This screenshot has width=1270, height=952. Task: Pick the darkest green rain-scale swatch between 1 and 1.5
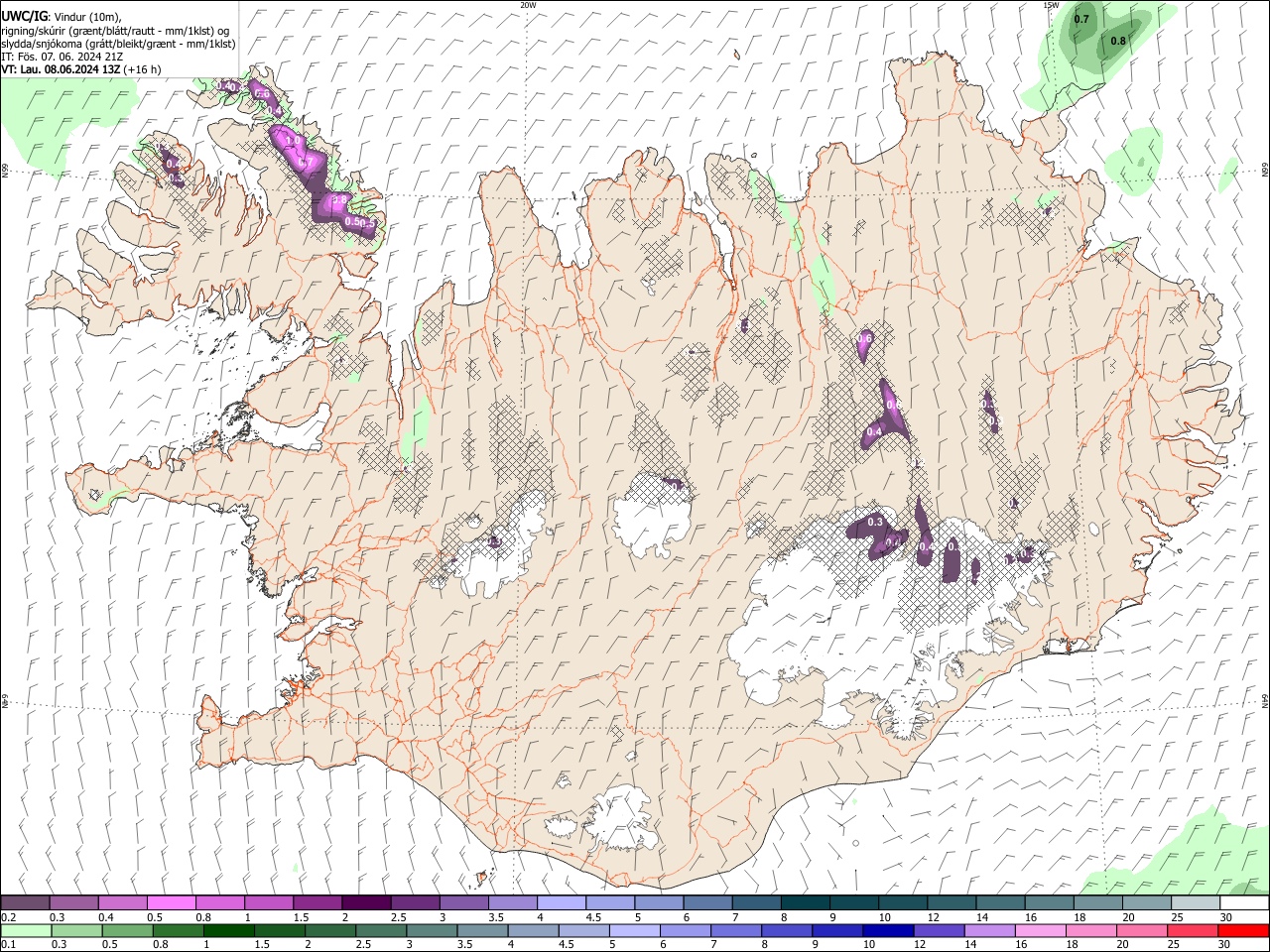[228, 930]
